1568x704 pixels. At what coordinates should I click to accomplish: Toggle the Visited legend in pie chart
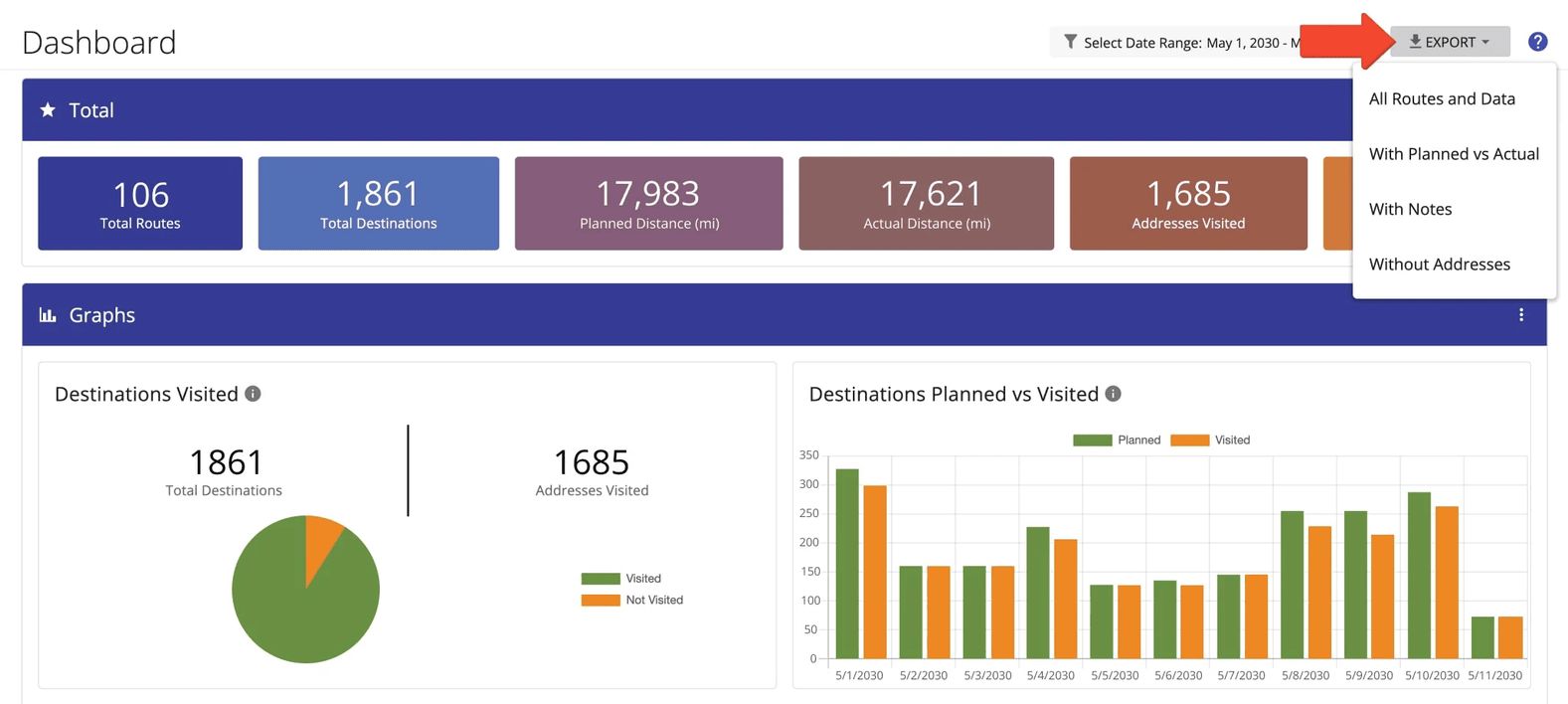click(x=621, y=579)
